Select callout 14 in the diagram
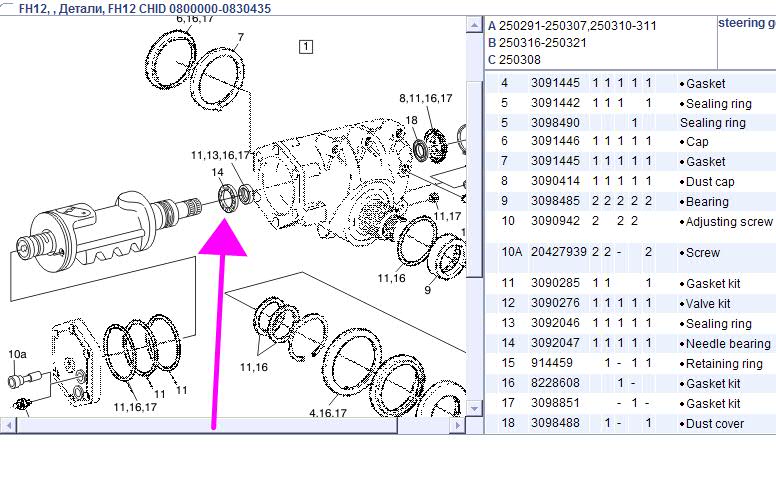The width and height of the screenshot is (776, 501). coord(217,173)
